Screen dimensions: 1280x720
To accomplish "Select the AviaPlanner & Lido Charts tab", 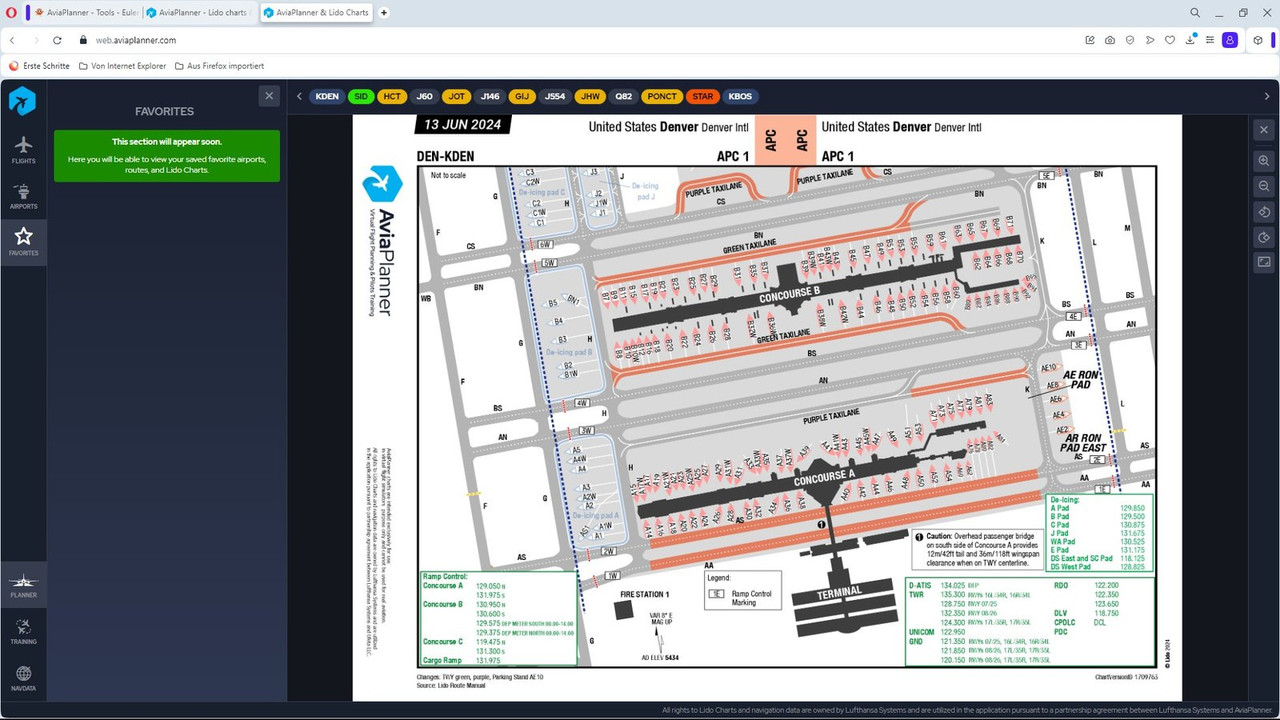I will click(x=316, y=13).
